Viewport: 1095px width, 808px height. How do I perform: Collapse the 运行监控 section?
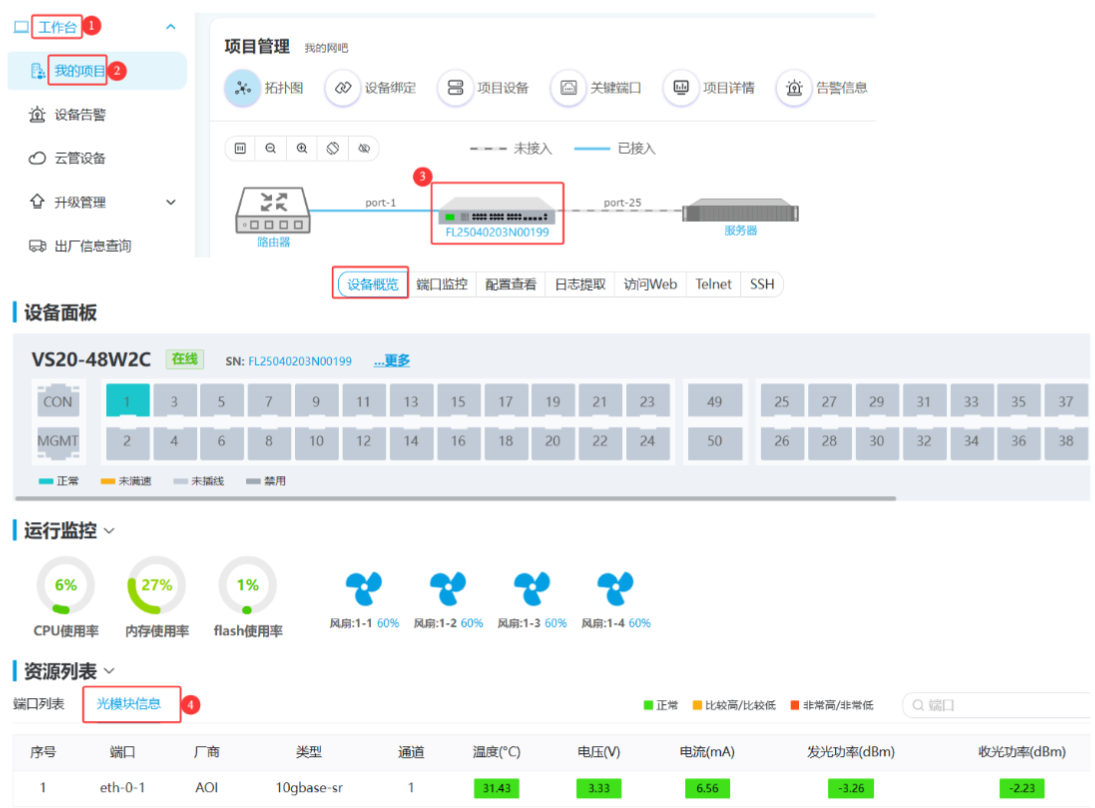109,531
